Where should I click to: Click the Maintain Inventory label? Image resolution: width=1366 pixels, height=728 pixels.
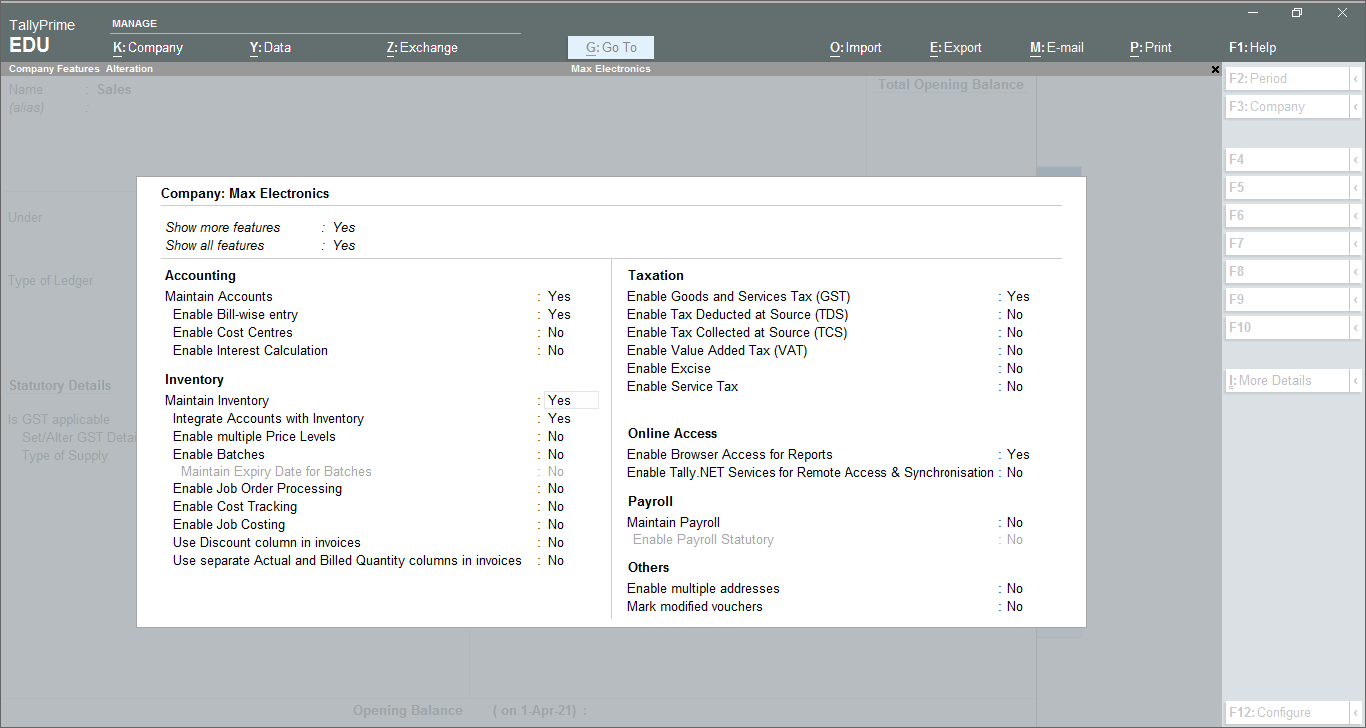coord(217,401)
